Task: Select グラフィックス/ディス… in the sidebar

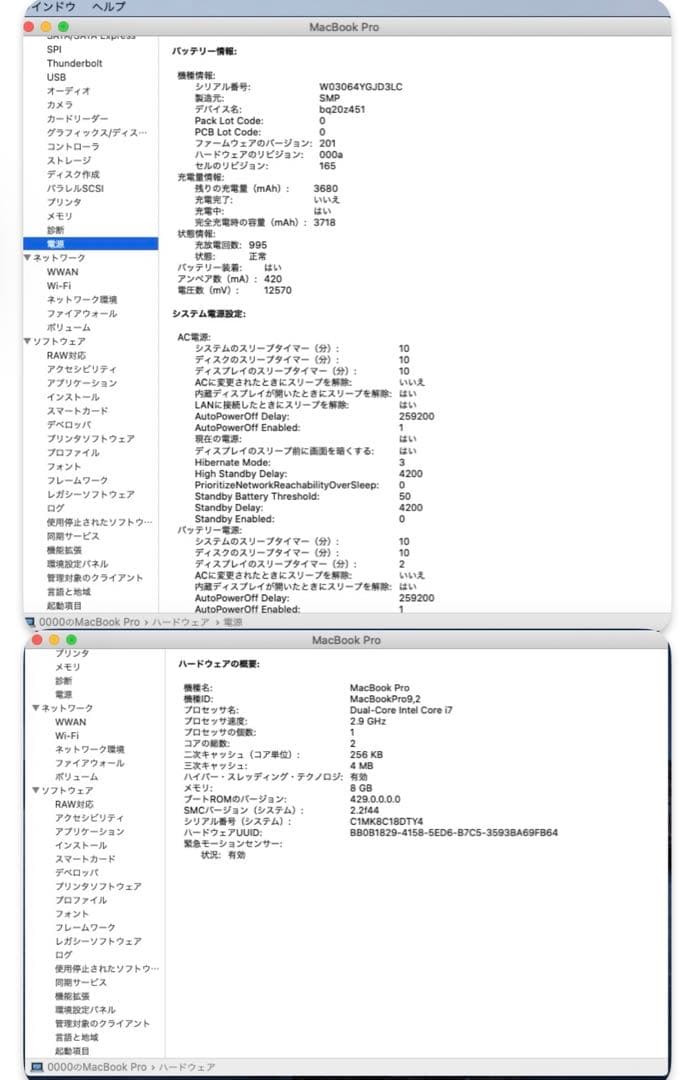Action: 96,132
